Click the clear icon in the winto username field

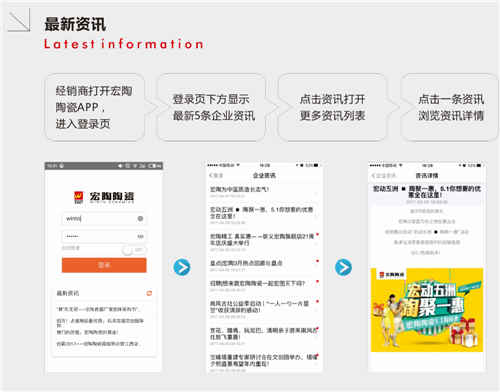click(140, 218)
